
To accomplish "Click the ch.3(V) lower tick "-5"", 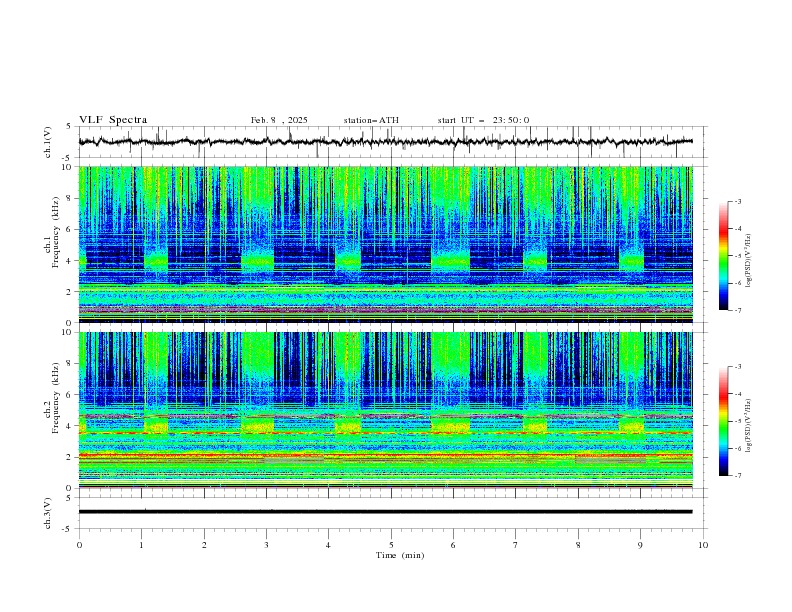I will tap(68, 529).
